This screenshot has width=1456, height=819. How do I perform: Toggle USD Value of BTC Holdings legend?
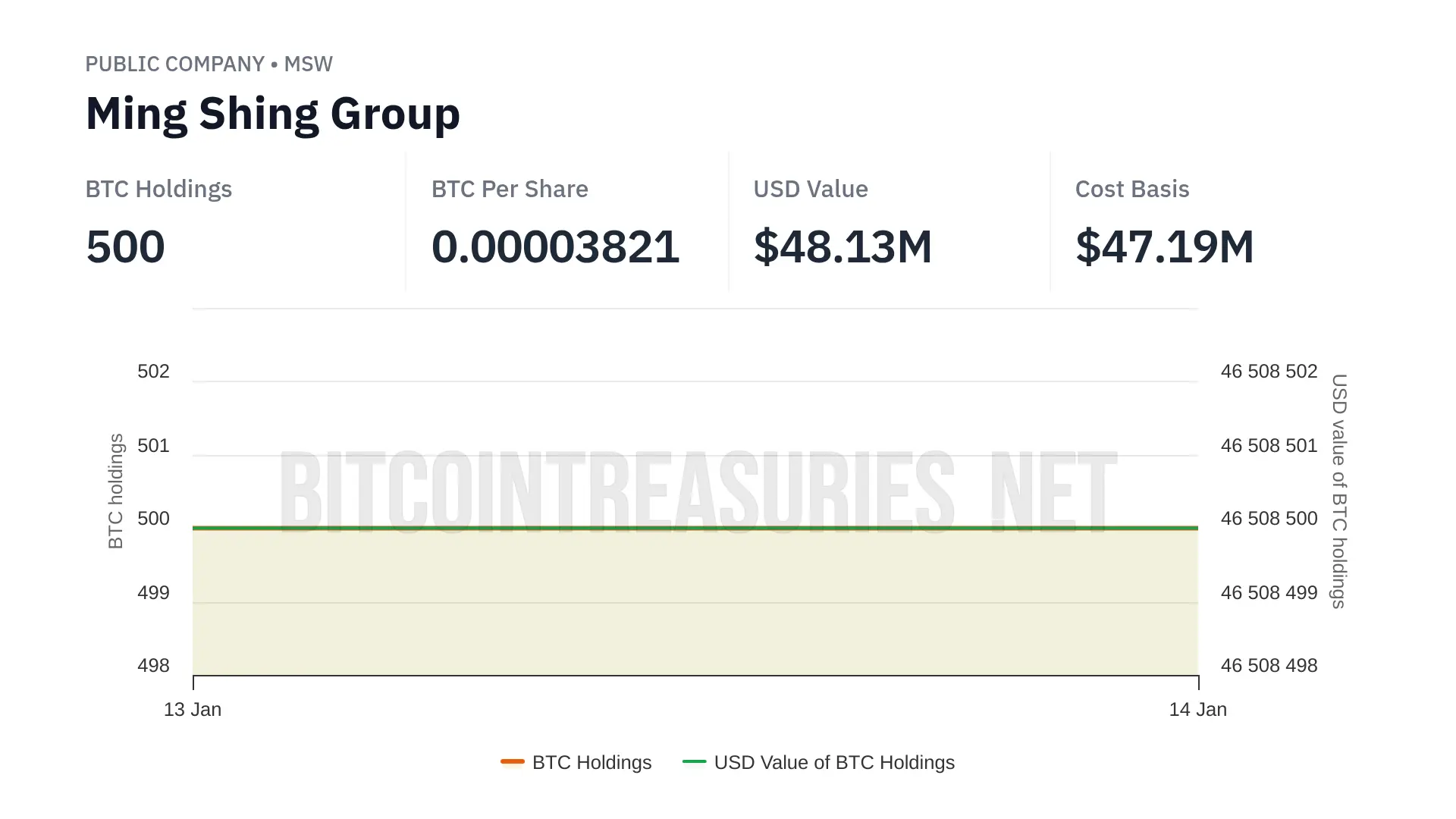tap(818, 762)
